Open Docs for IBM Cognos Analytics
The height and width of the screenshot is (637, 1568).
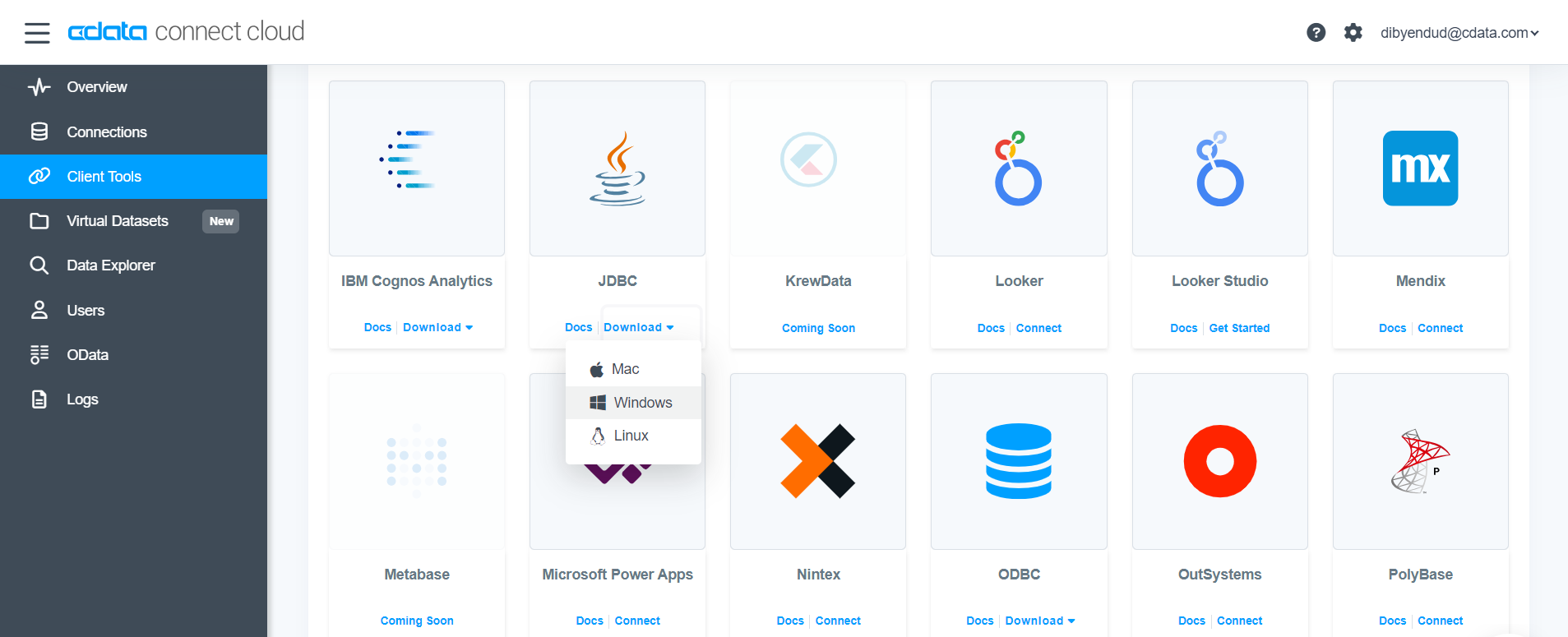tap(377, 327)
